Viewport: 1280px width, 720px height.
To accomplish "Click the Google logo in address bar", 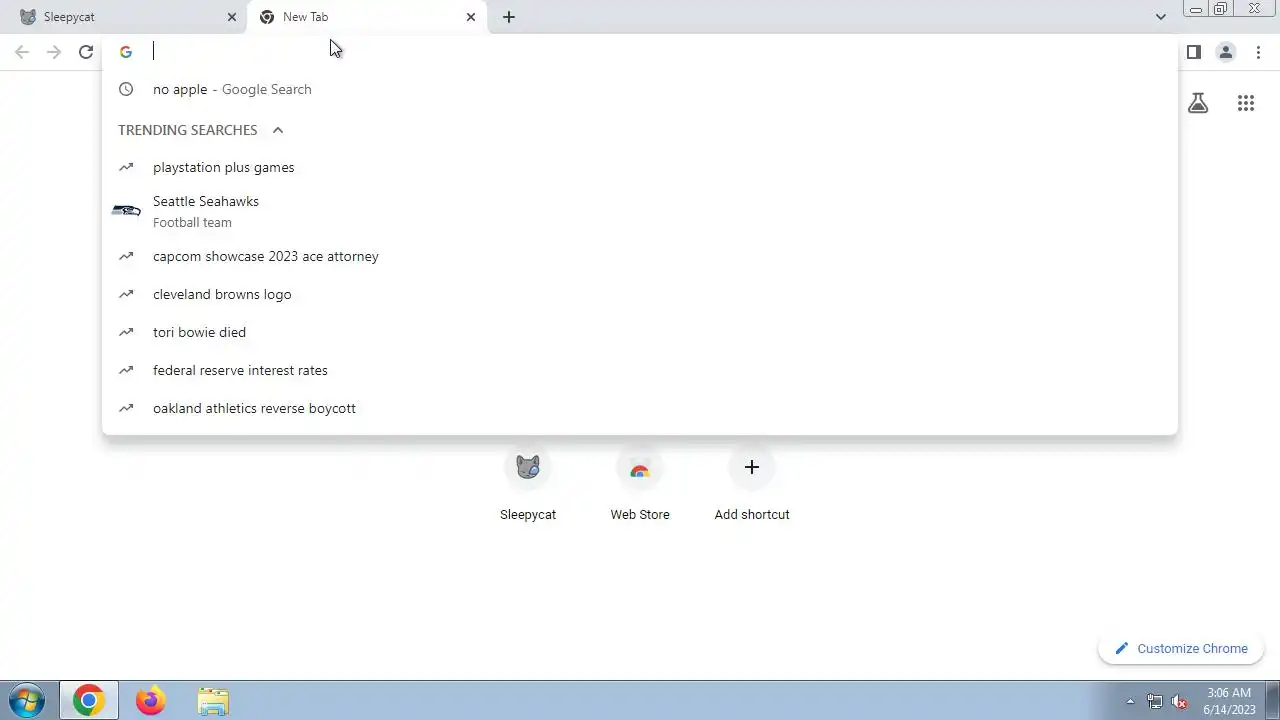I will point(126,52).
